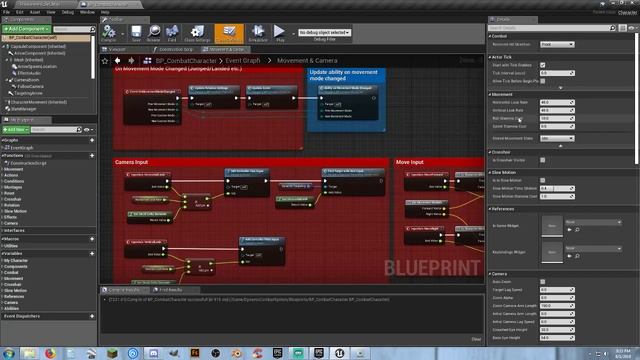Screen dimensions: 640x360
Task: Open the Edit menu
Action: tap(20, 12)
